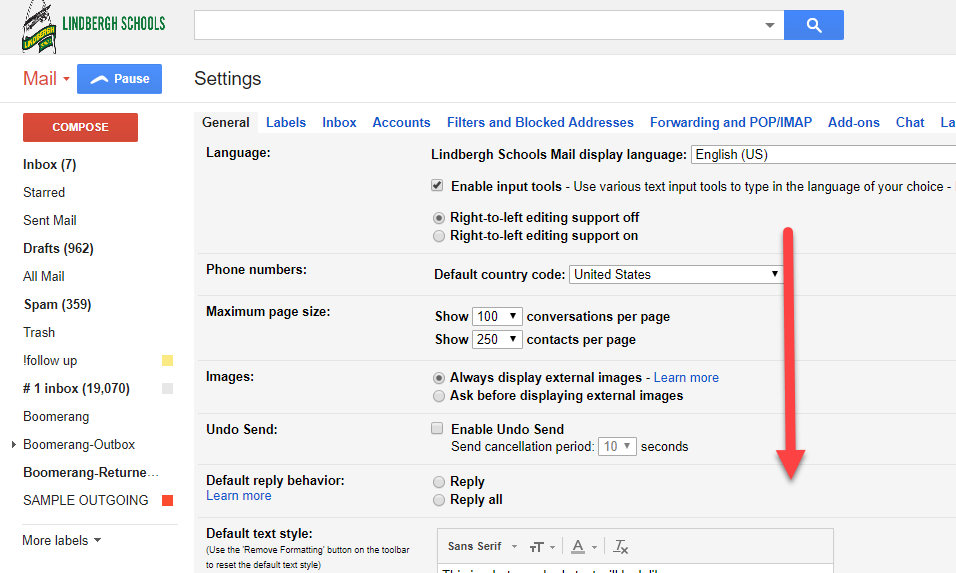Viewport: 956px width, 573px height.
Task: Open the text size tool
Action: pos(541,547)
